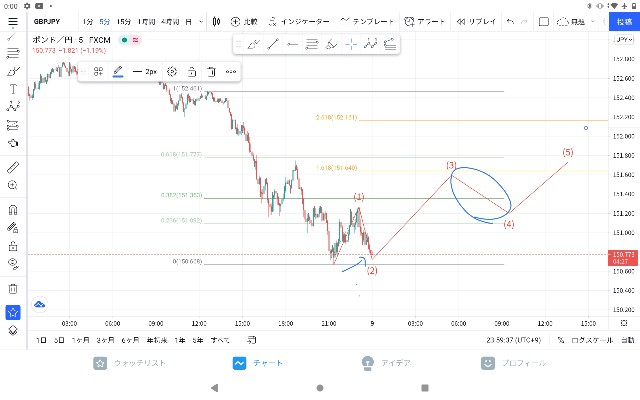This screenshot has height=400, width=640.
Task: Expand the timeframe dropdown arrow
Action: 201,22
